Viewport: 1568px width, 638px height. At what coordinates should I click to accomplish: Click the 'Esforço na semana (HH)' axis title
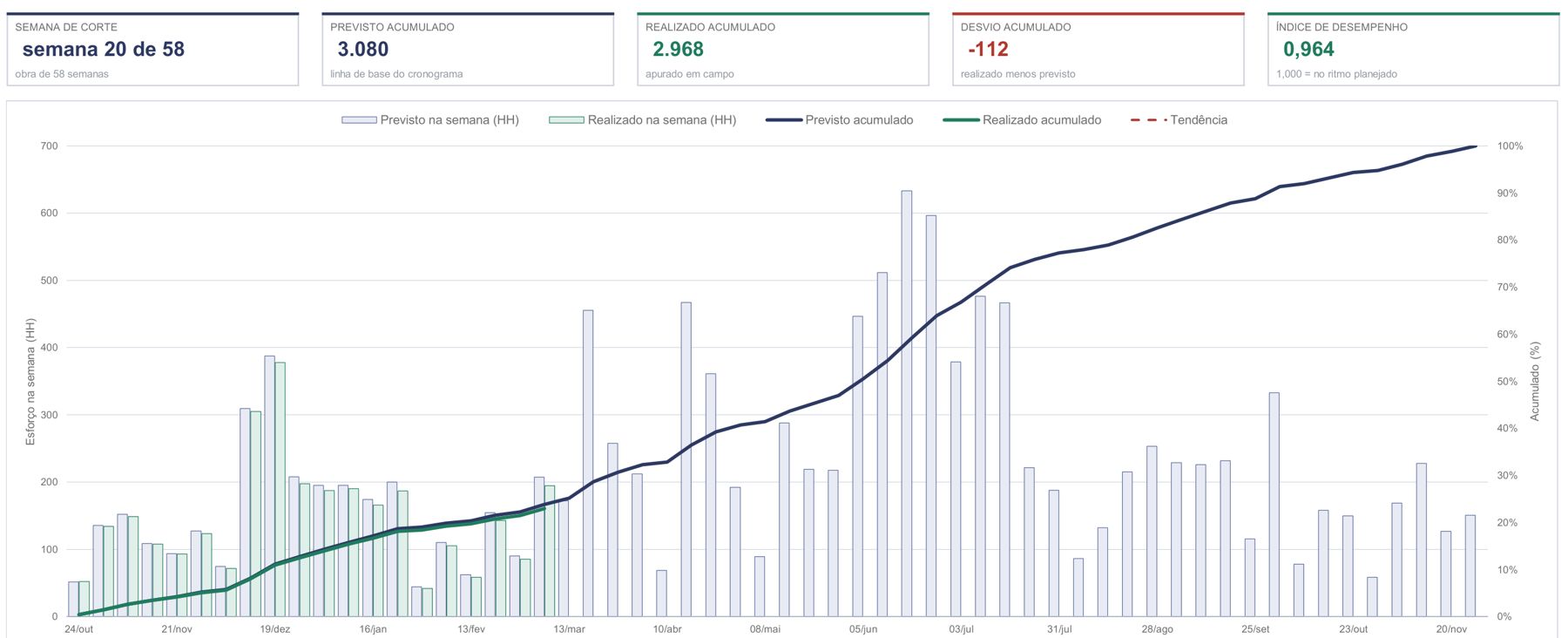tap(30, 382)
